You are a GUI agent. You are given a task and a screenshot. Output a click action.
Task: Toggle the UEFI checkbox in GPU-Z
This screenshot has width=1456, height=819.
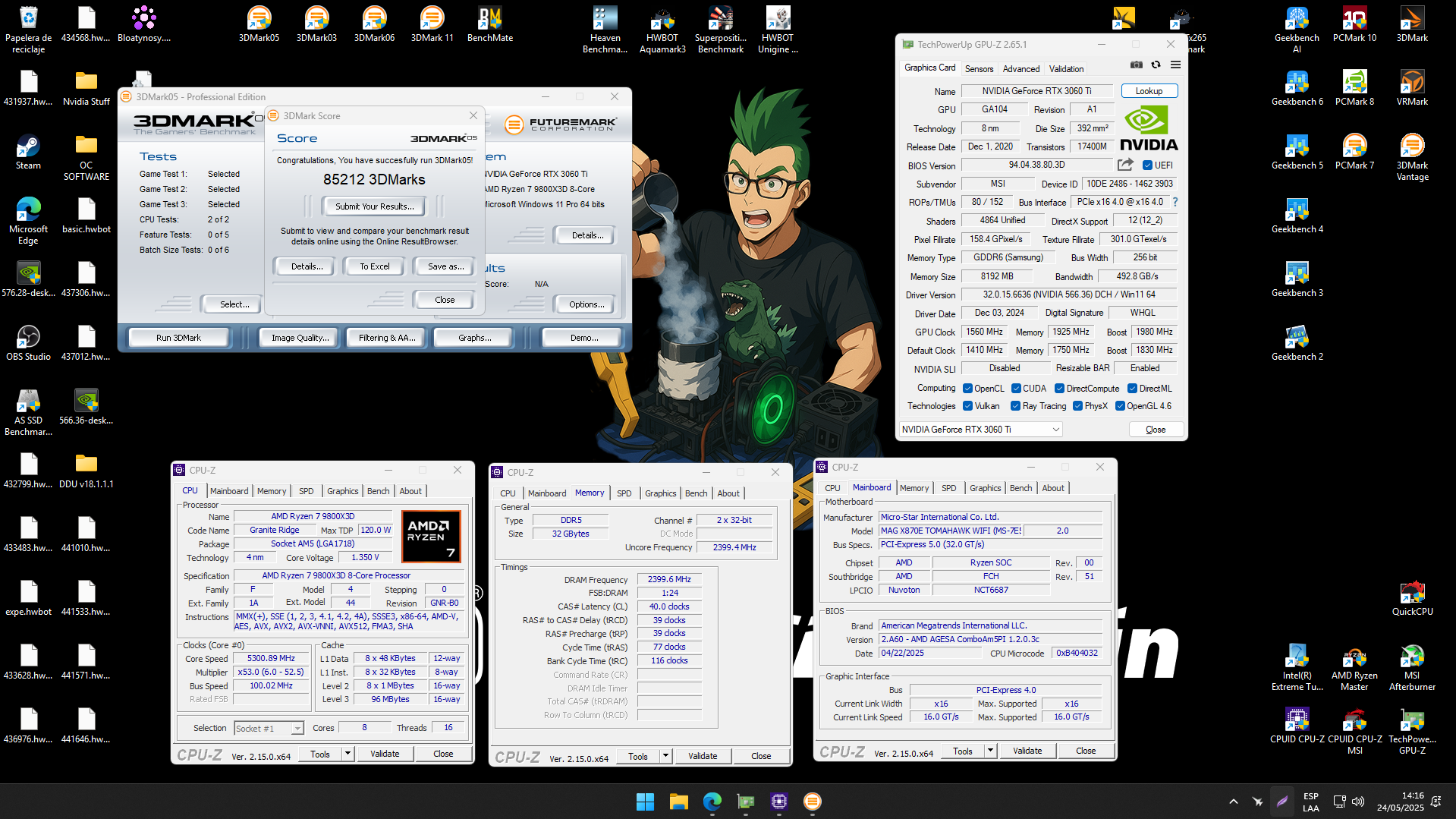[1147, 165]
